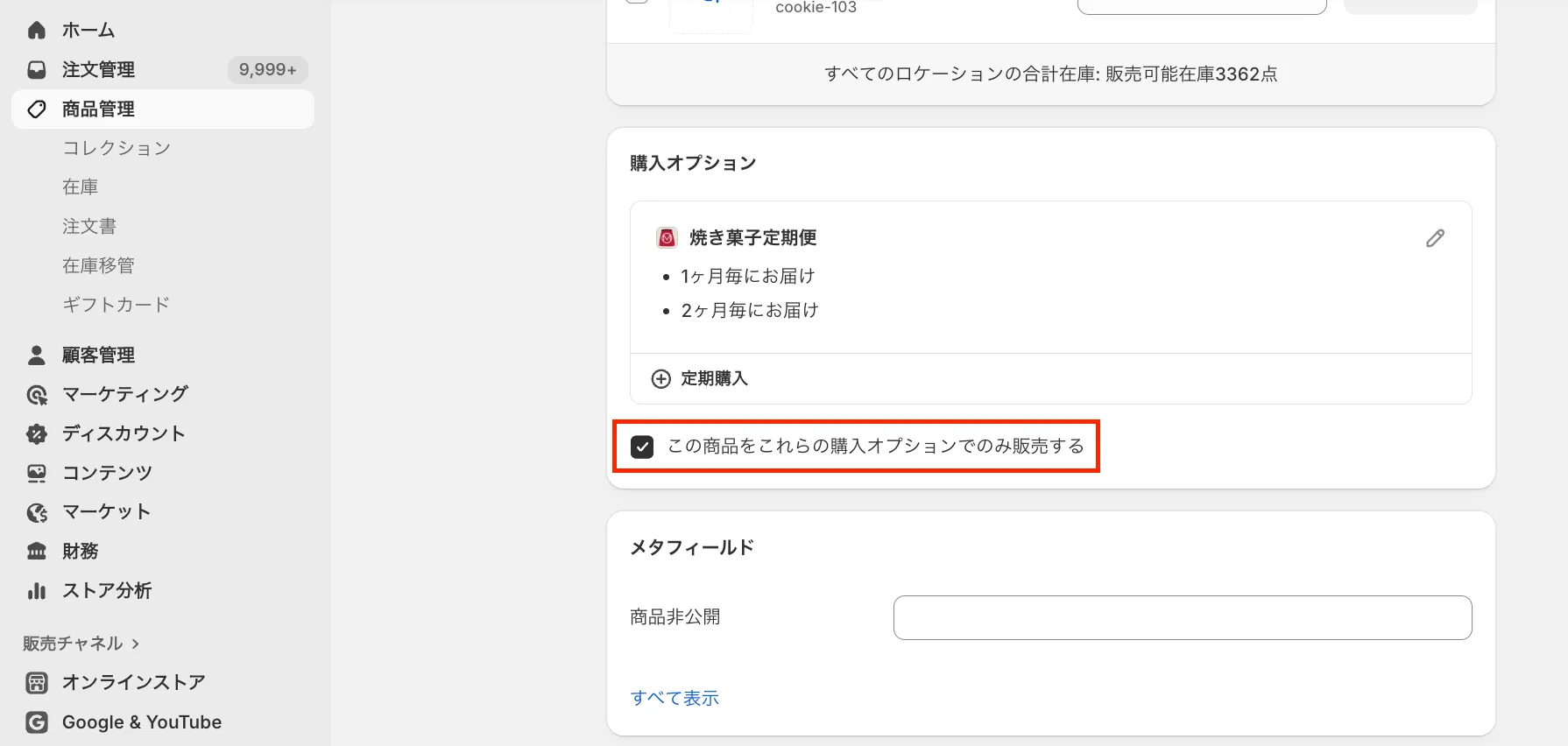Image resolution: width=1568 pixels, height=746 pixels.
Task: Click the plus icon beside 定期購入
Action: coord(661,379)
